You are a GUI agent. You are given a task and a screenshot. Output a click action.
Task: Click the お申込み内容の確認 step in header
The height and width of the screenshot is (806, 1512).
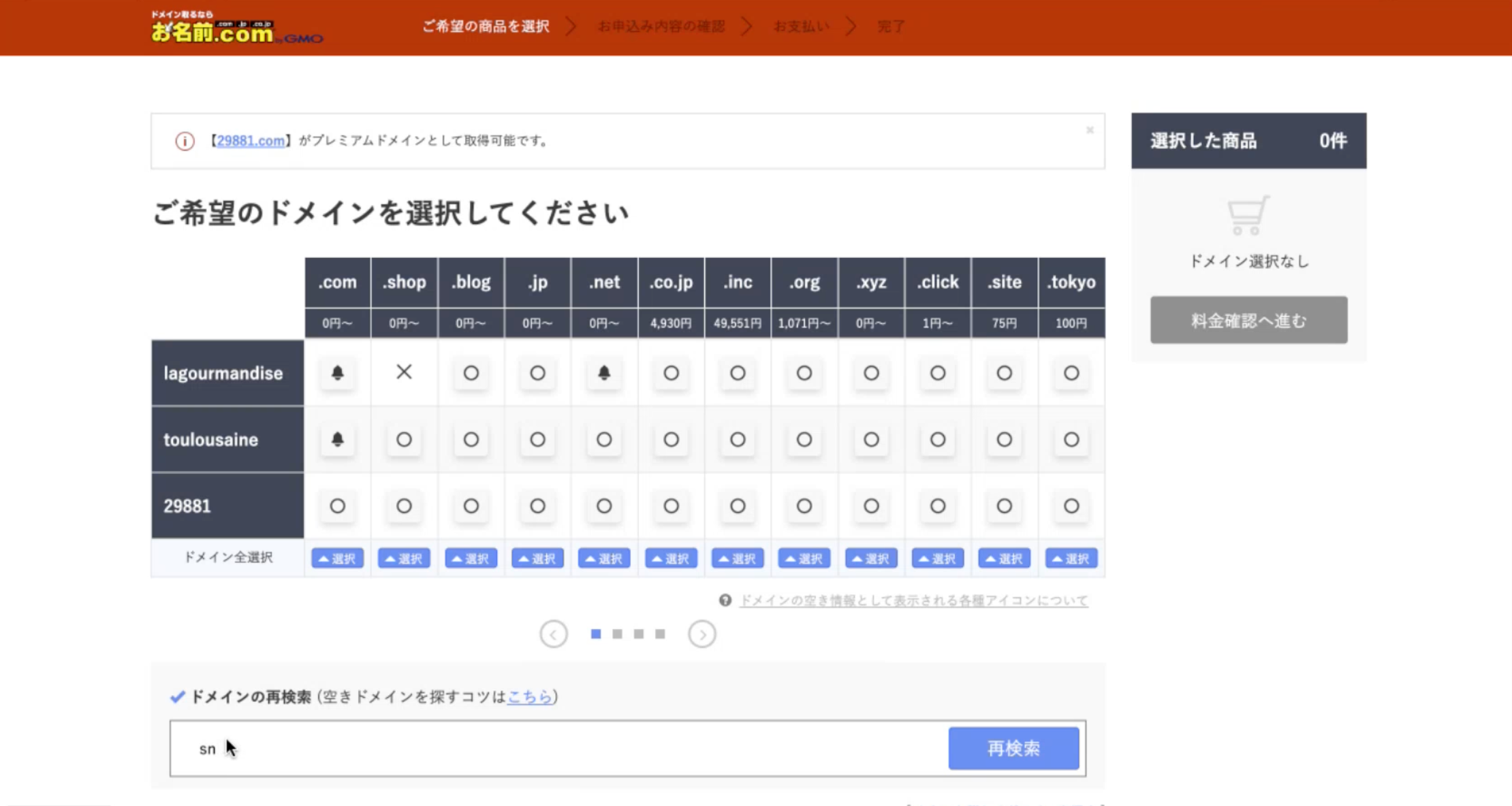coord(660,26)
